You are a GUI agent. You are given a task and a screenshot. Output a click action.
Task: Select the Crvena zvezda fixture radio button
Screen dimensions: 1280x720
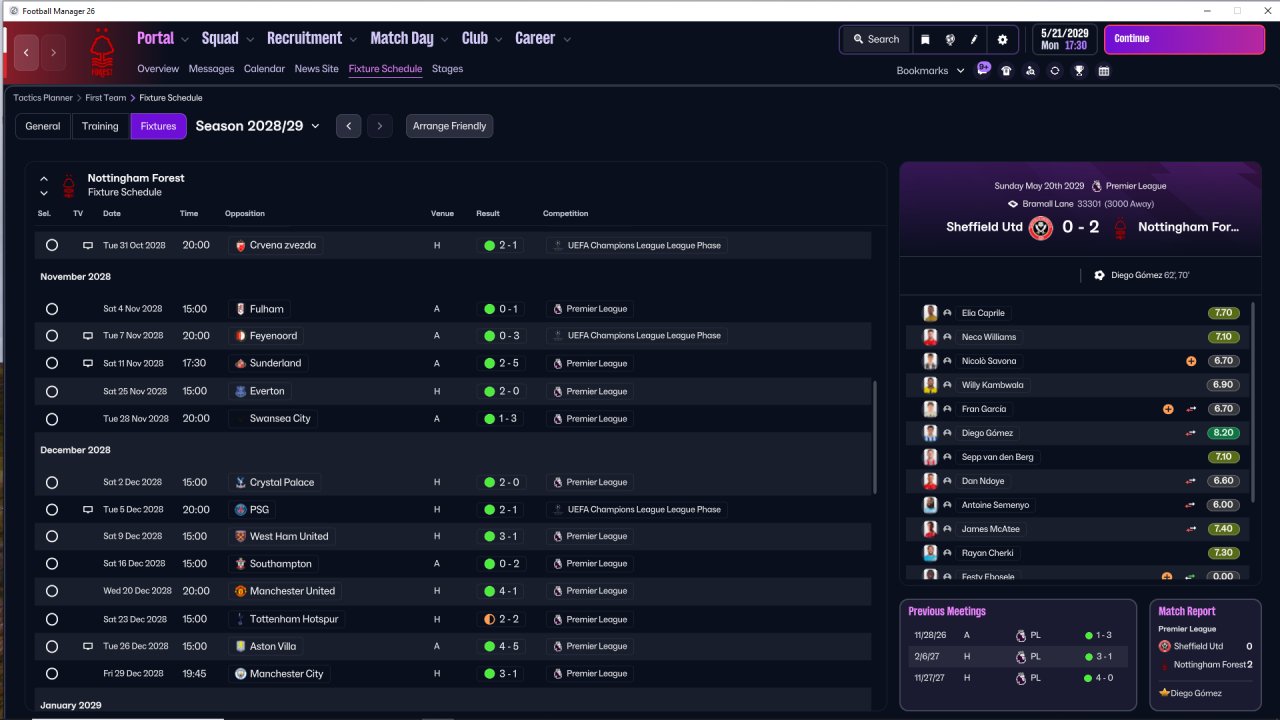[x=52, y=245]
